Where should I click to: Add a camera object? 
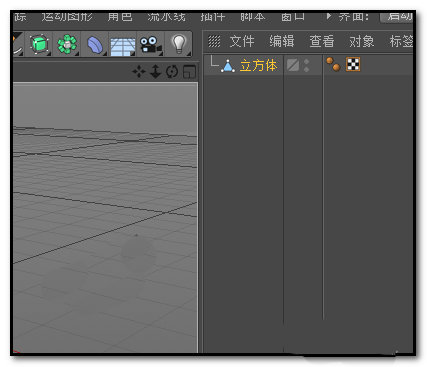point(151,45)
